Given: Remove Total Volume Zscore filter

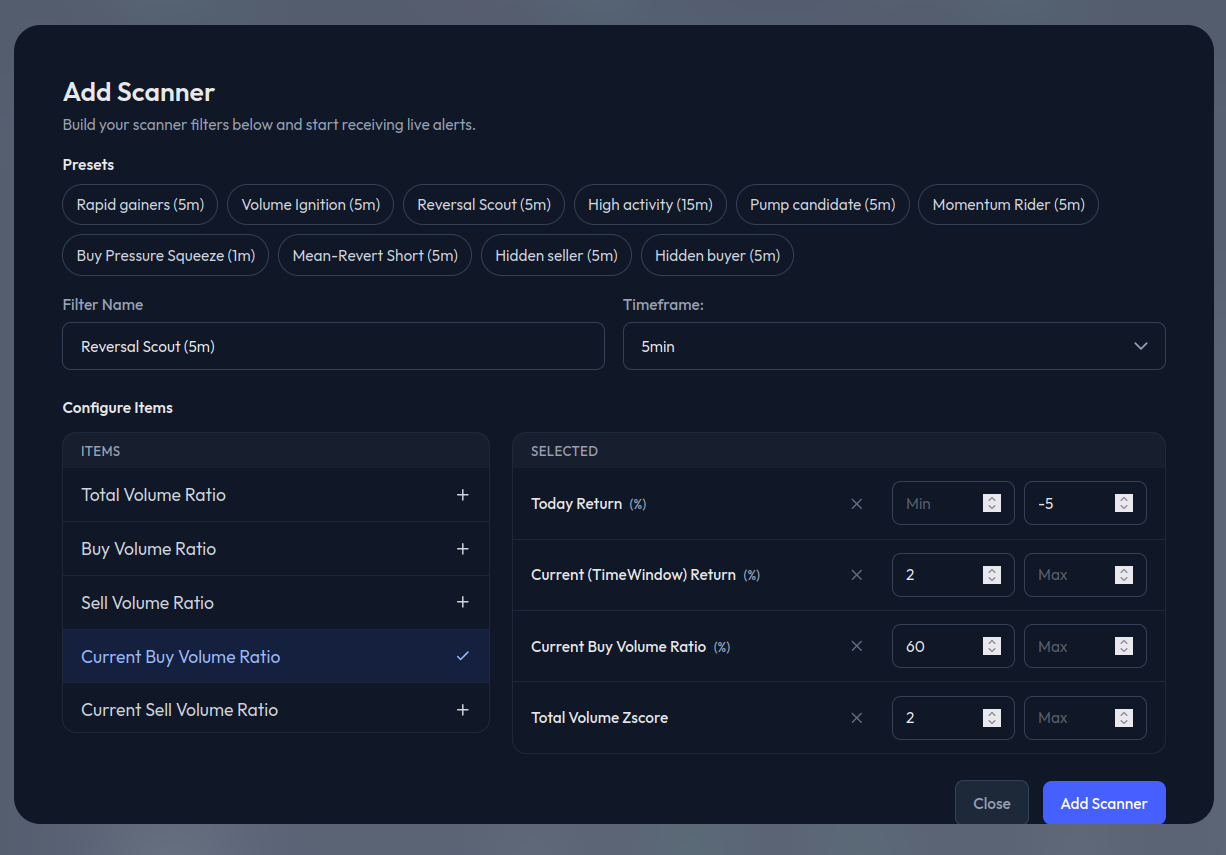Looking at the screenshot, I should click(856, 718).
